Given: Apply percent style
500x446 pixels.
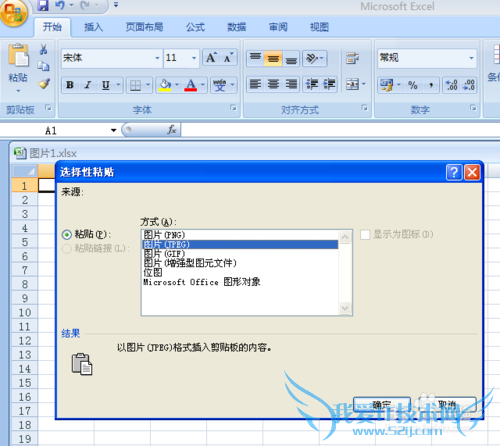Looking at the screenshot, I should tap(413, 85).
